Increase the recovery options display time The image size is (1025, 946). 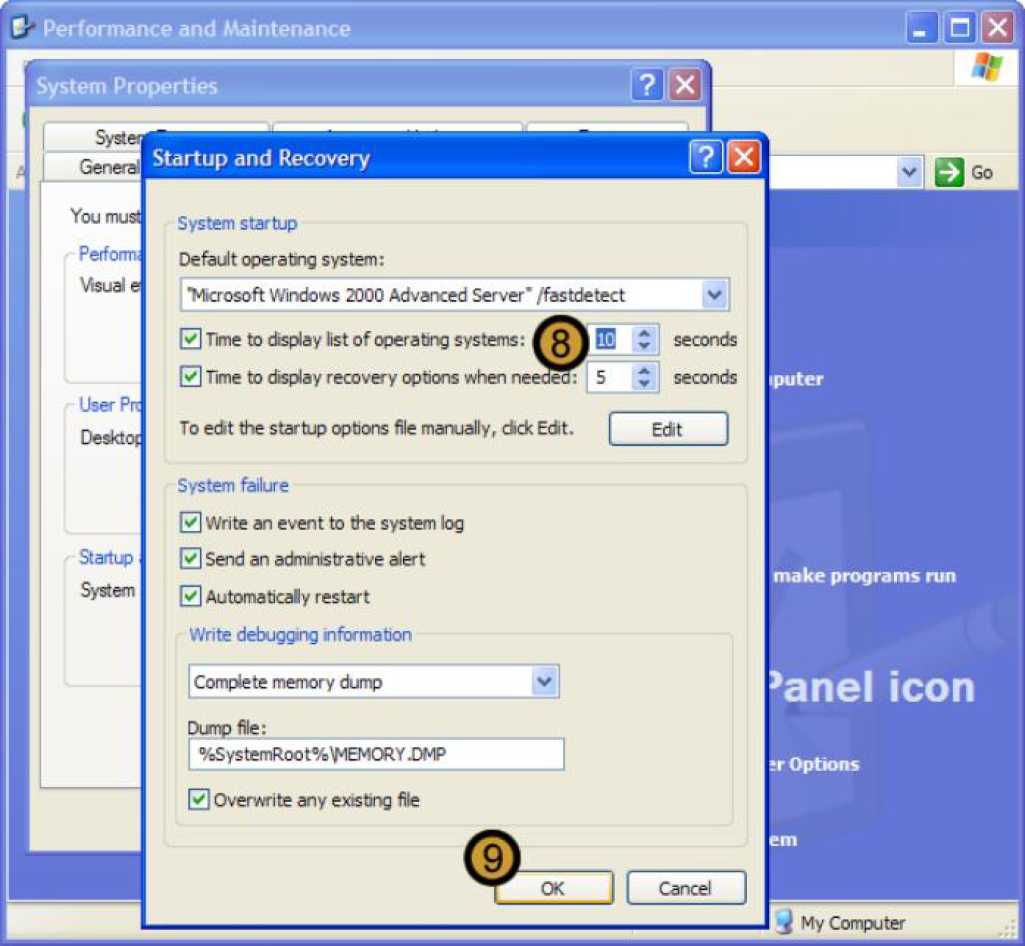point(645,371)
